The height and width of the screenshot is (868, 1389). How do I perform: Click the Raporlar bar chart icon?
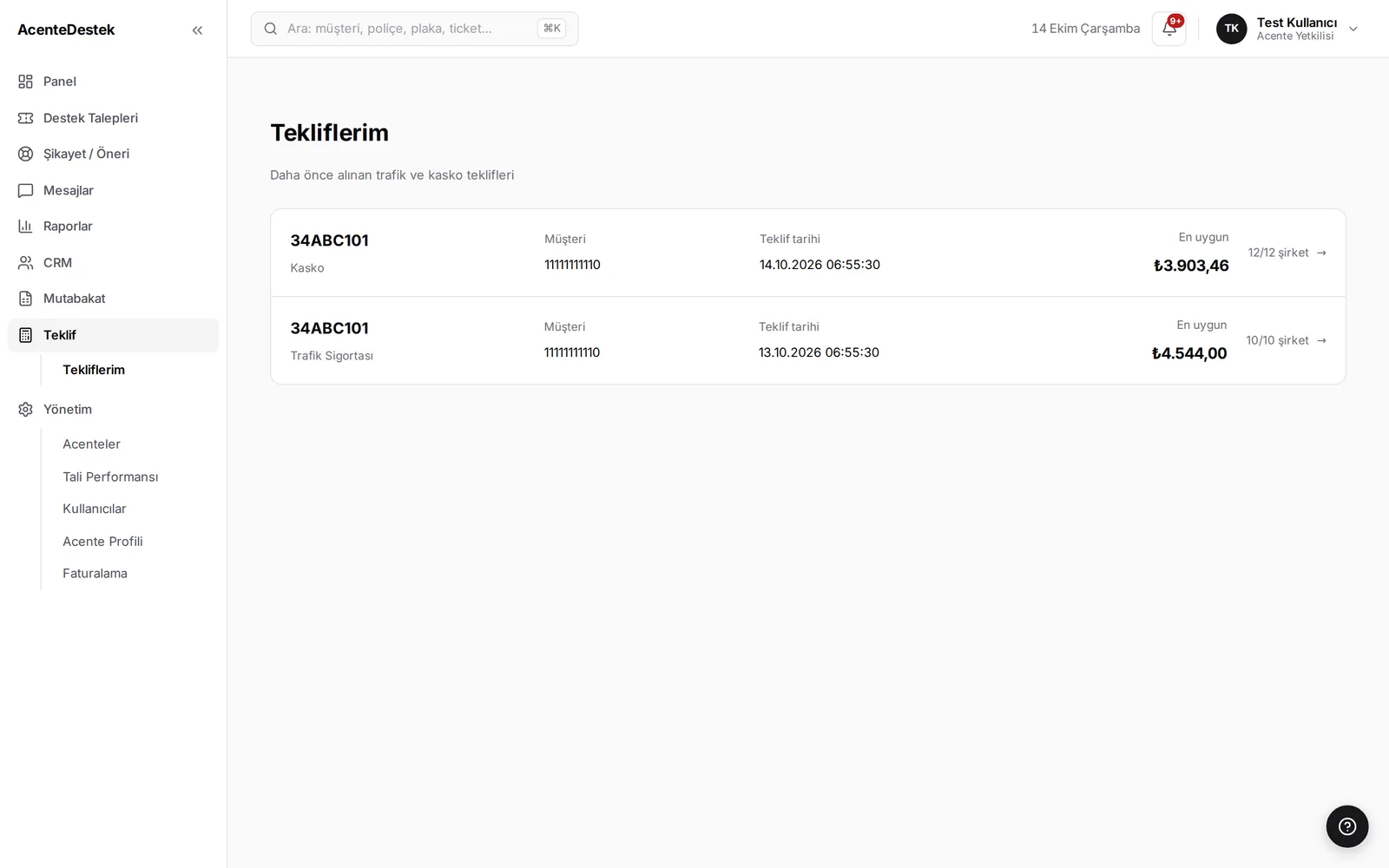(x=26, y=227)
